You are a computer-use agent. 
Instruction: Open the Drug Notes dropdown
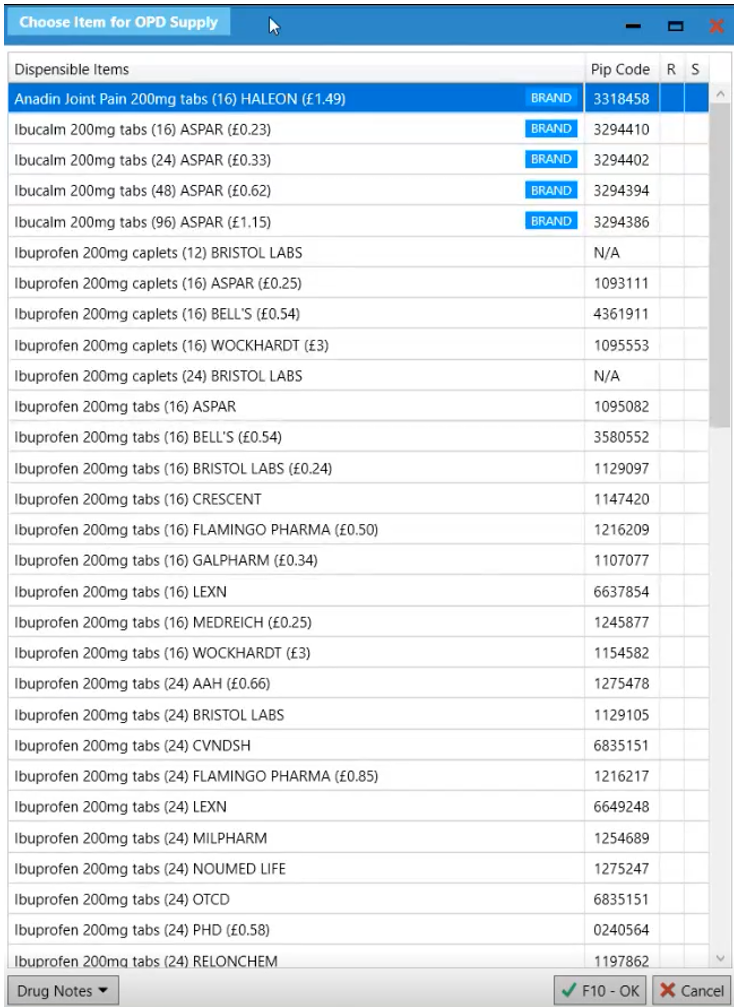[x=63, y=991]
